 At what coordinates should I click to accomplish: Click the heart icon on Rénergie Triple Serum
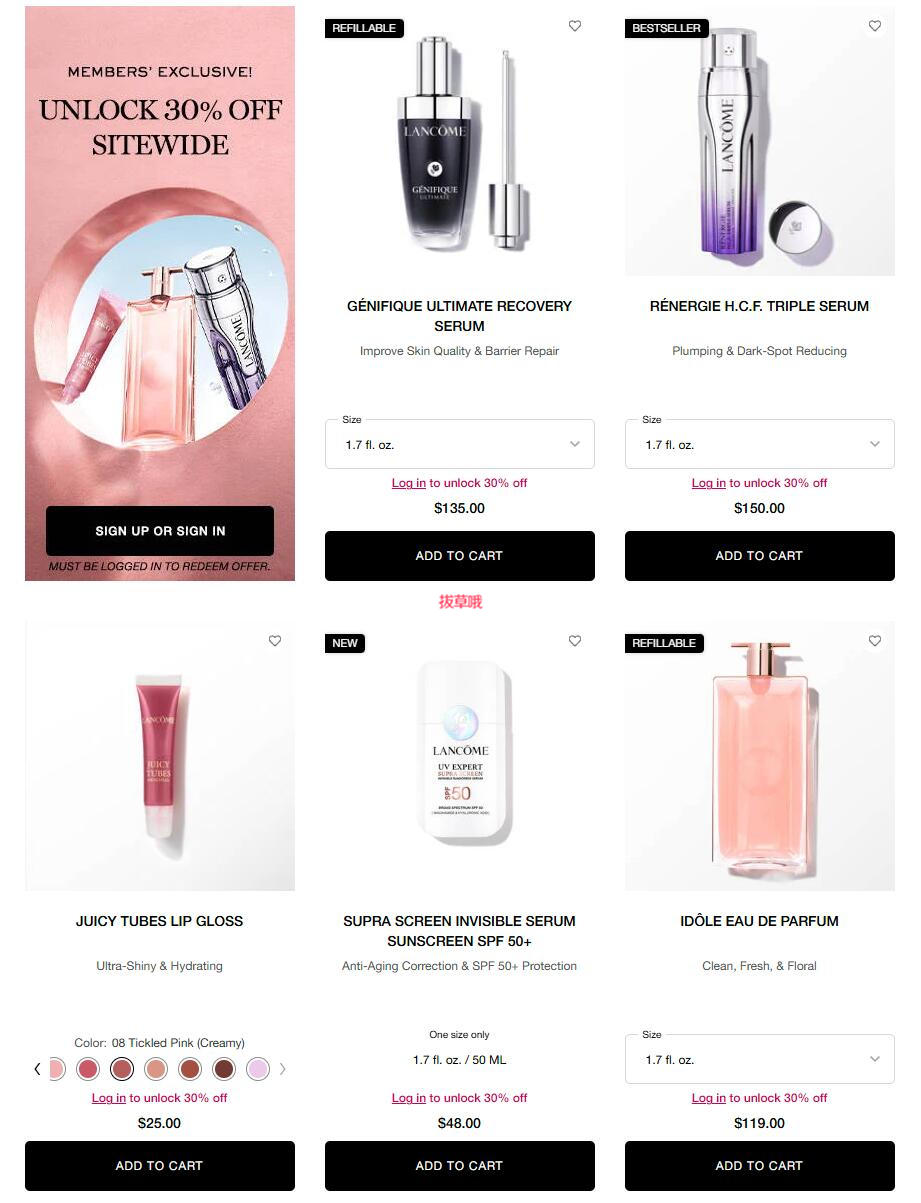tap(875, 26)
